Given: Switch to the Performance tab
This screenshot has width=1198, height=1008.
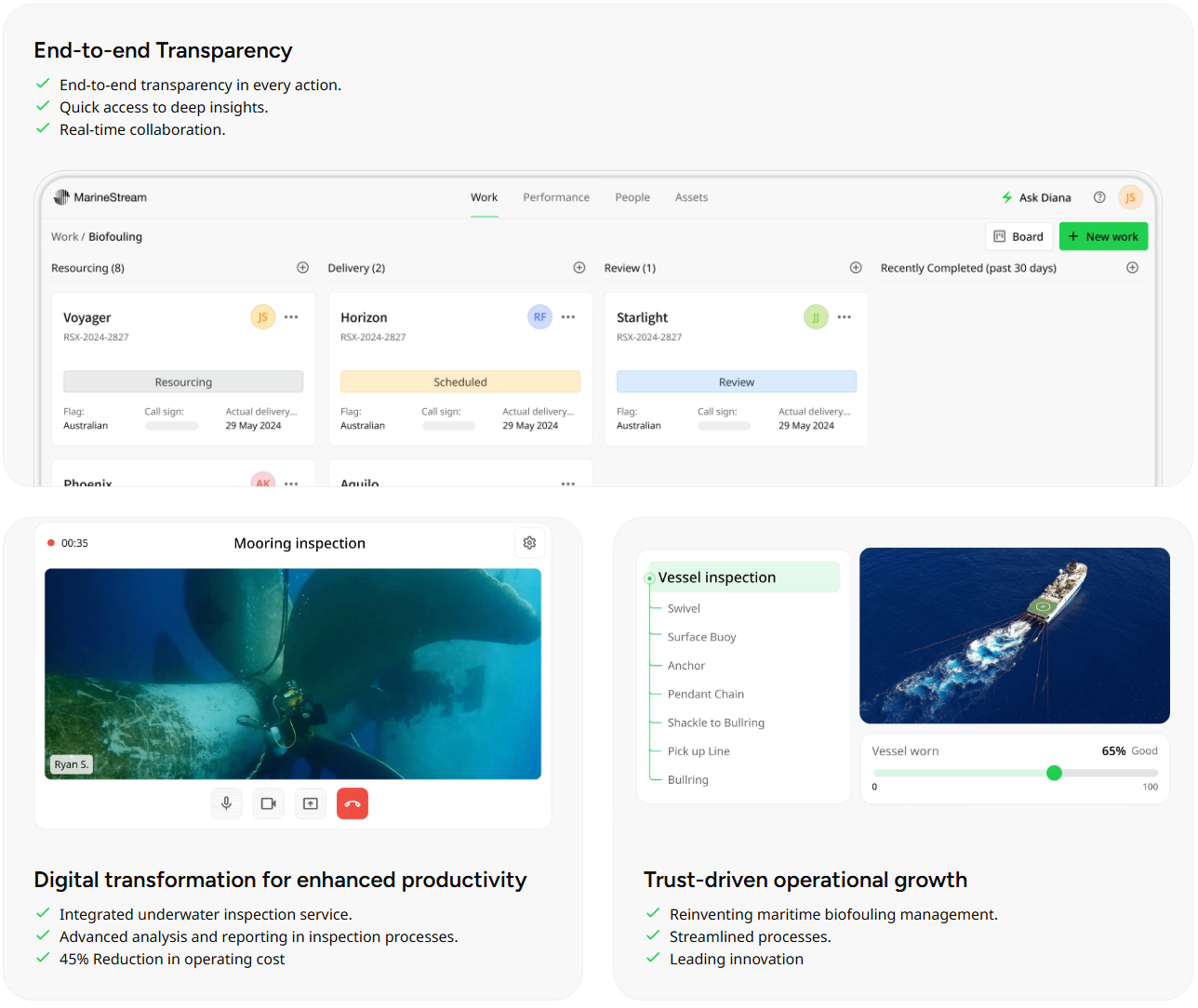Looking at the screenshot, I should click(x=556, y=197).
